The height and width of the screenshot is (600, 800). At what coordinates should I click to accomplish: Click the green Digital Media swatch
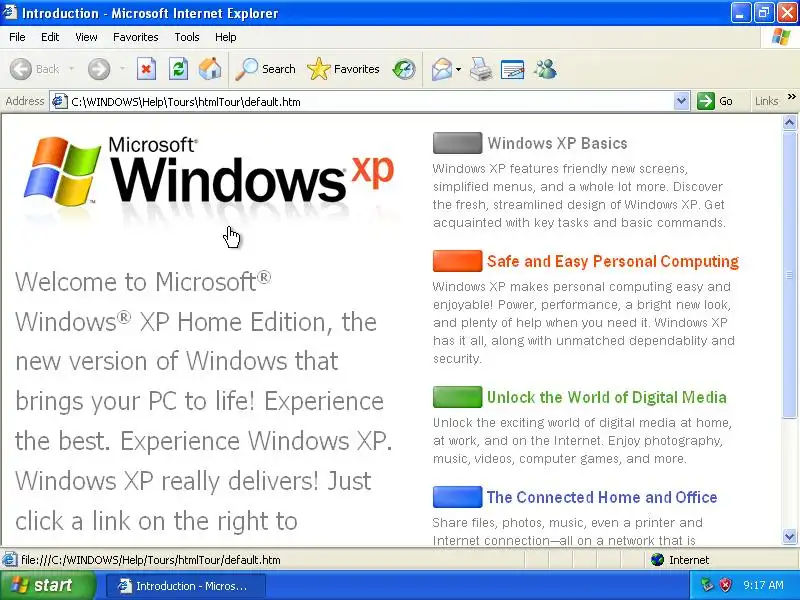coord(457,397)
